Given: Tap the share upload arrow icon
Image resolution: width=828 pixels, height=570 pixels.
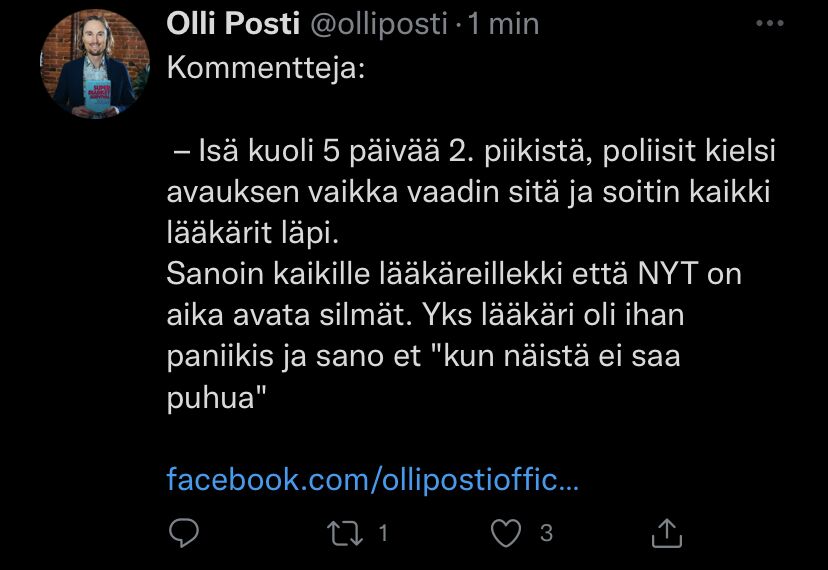Looking at the screenshot, I should pyautogui.click(x=667, y=533).
